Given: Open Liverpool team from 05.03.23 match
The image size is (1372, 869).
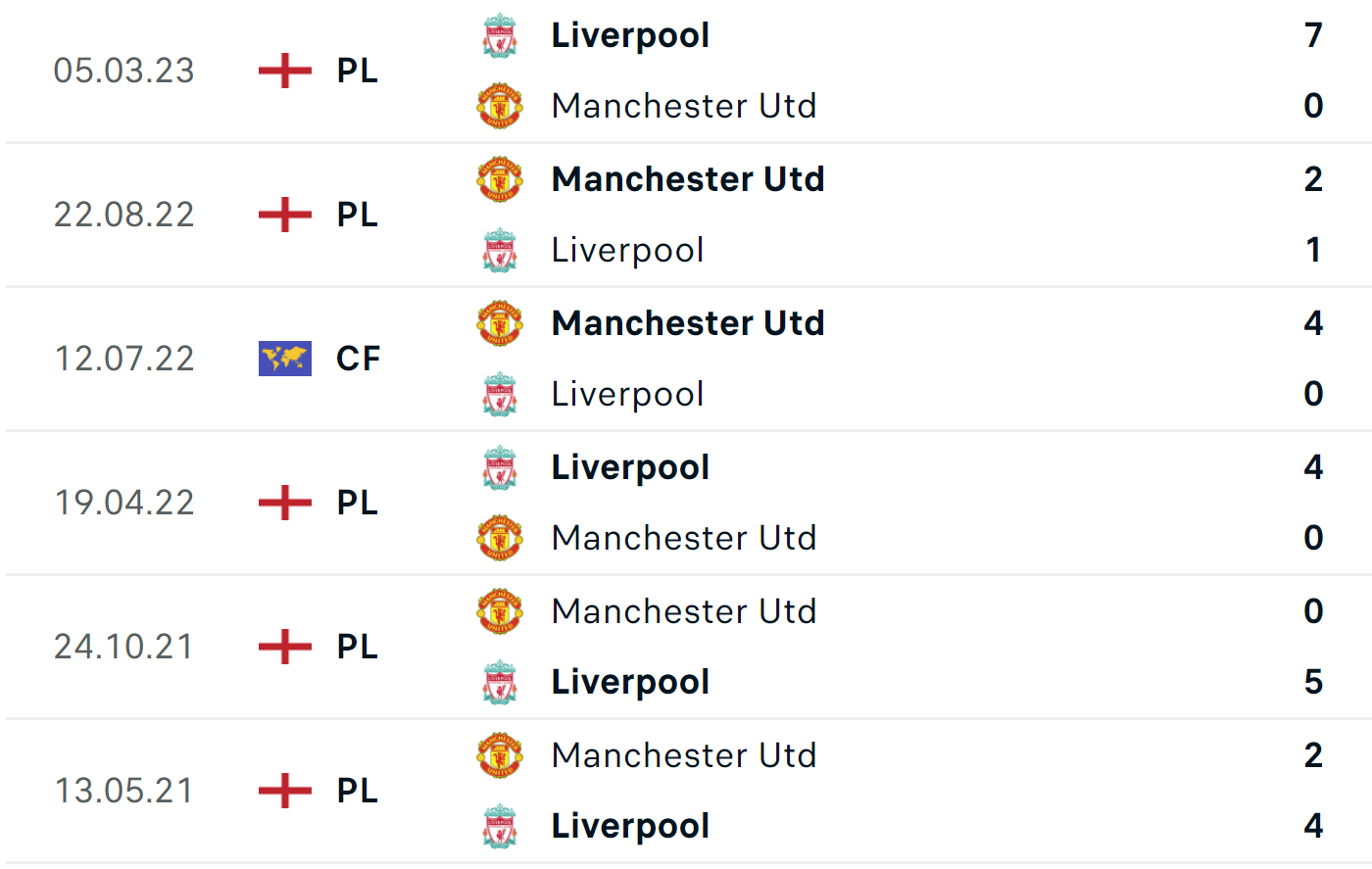Looking at the screenshot, I should coord(630,36).
